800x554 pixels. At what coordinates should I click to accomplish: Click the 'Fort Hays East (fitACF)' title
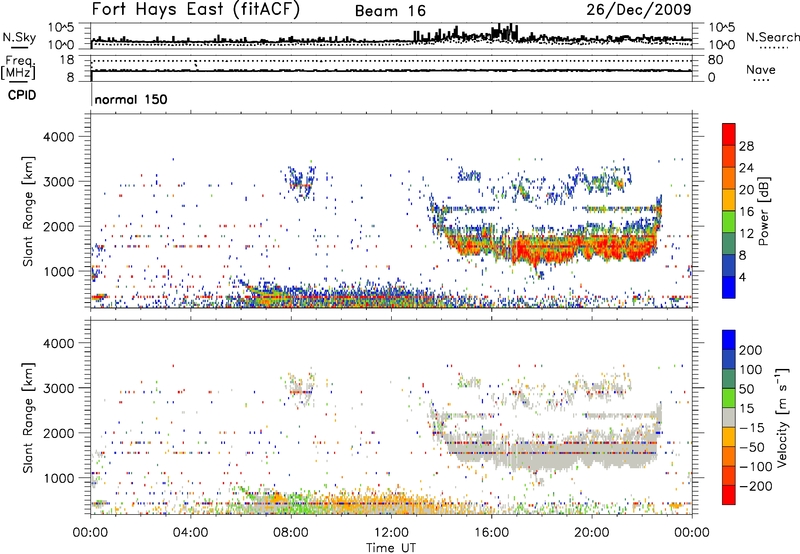pyautogui.click(x=196, y=10)
